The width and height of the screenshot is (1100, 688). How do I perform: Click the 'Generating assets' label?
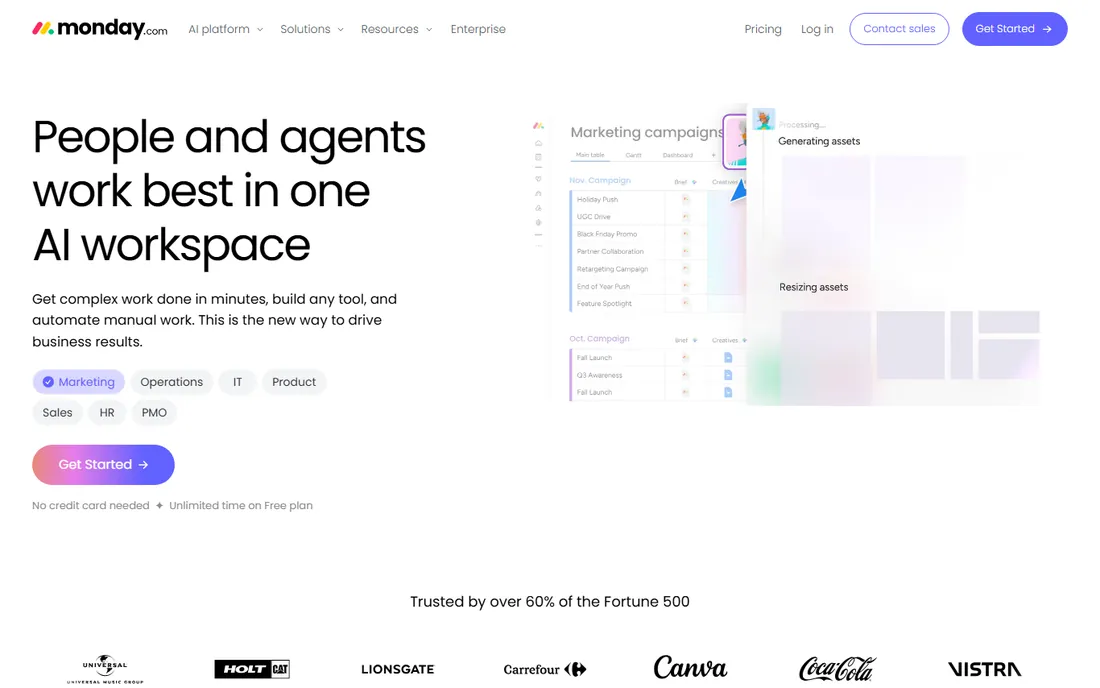coord(819,141)
